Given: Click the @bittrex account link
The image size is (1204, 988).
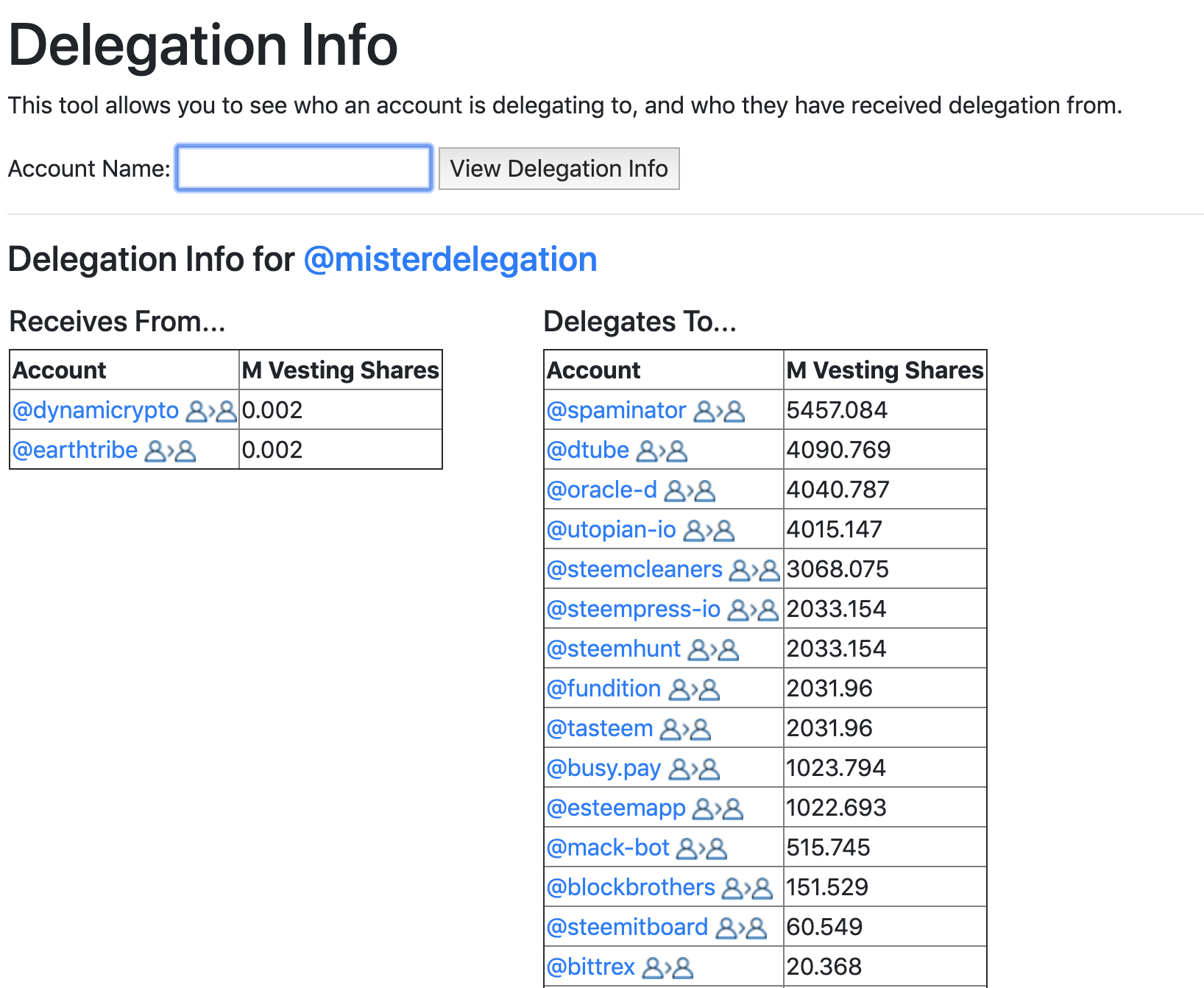Looking at the screenshot, I should [x=591, y=967].
